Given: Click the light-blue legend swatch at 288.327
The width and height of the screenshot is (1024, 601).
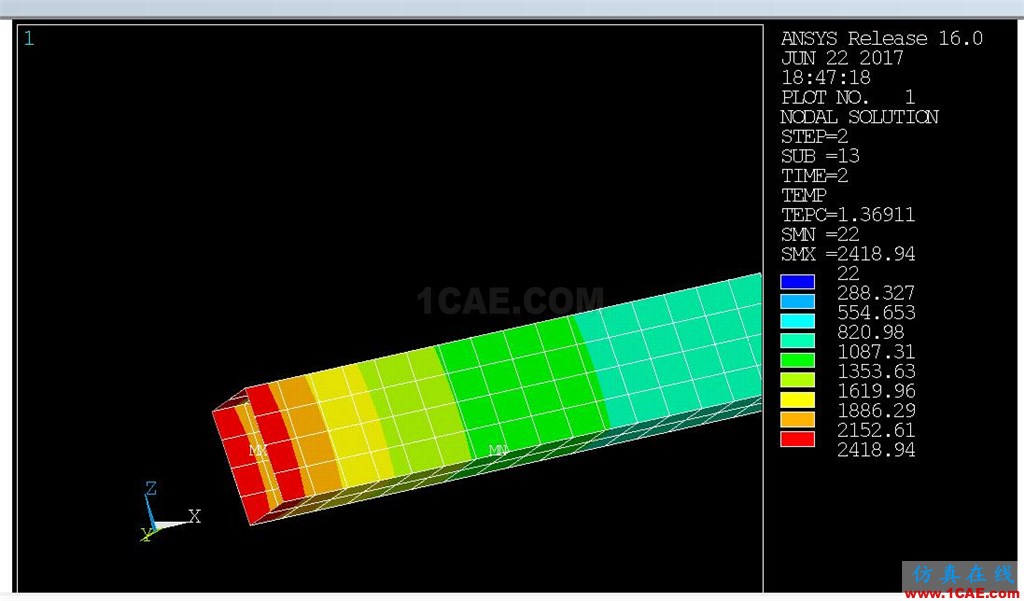Looking at the screenshot, I should tap(797, 301).
